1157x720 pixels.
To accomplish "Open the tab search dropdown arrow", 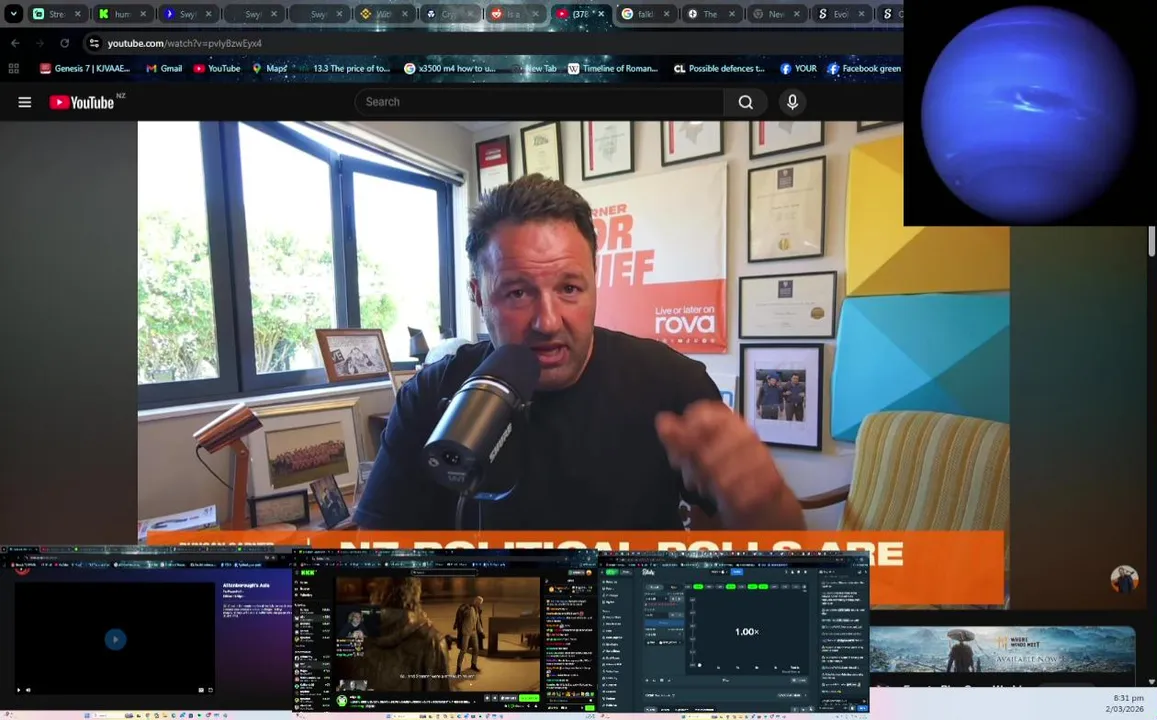I will pos(13,13).
